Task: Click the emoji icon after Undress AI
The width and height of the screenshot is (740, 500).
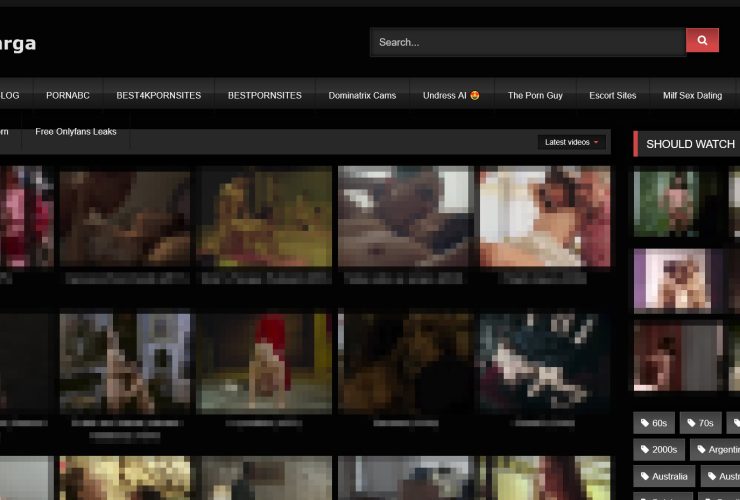Action: [x=475, y=96]
